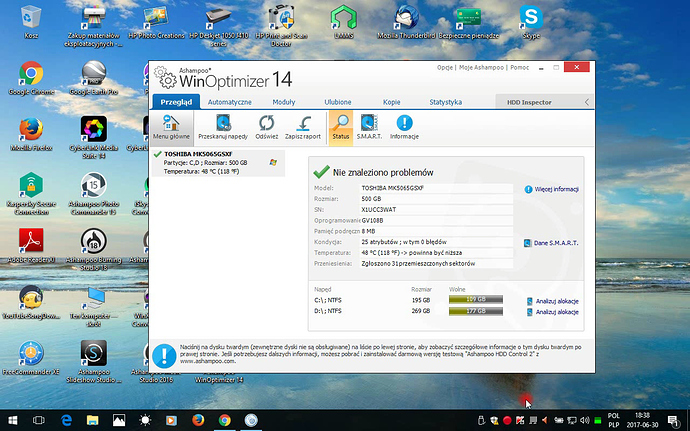Open the Statystyka tab
Screen dimensions: 690x431
coord(446,102)
